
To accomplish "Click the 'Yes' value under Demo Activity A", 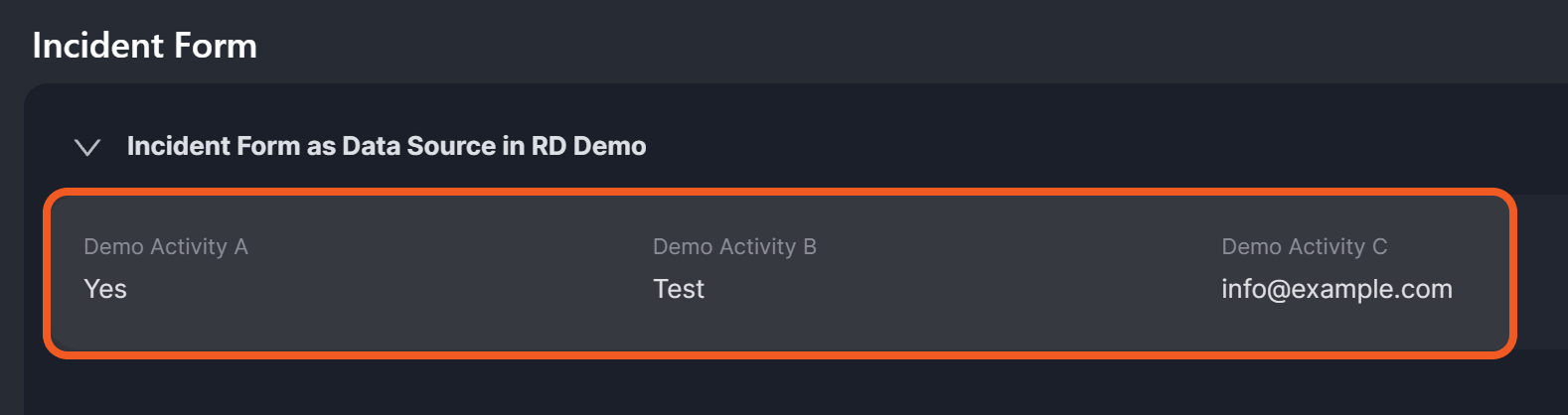I will (x=105, y=289).
